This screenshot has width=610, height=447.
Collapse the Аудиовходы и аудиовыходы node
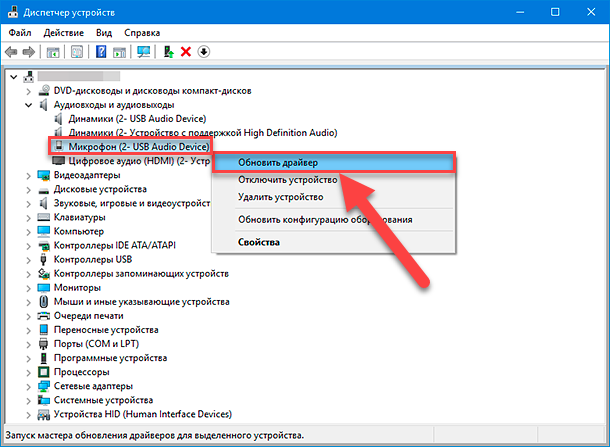pos(28,105)
